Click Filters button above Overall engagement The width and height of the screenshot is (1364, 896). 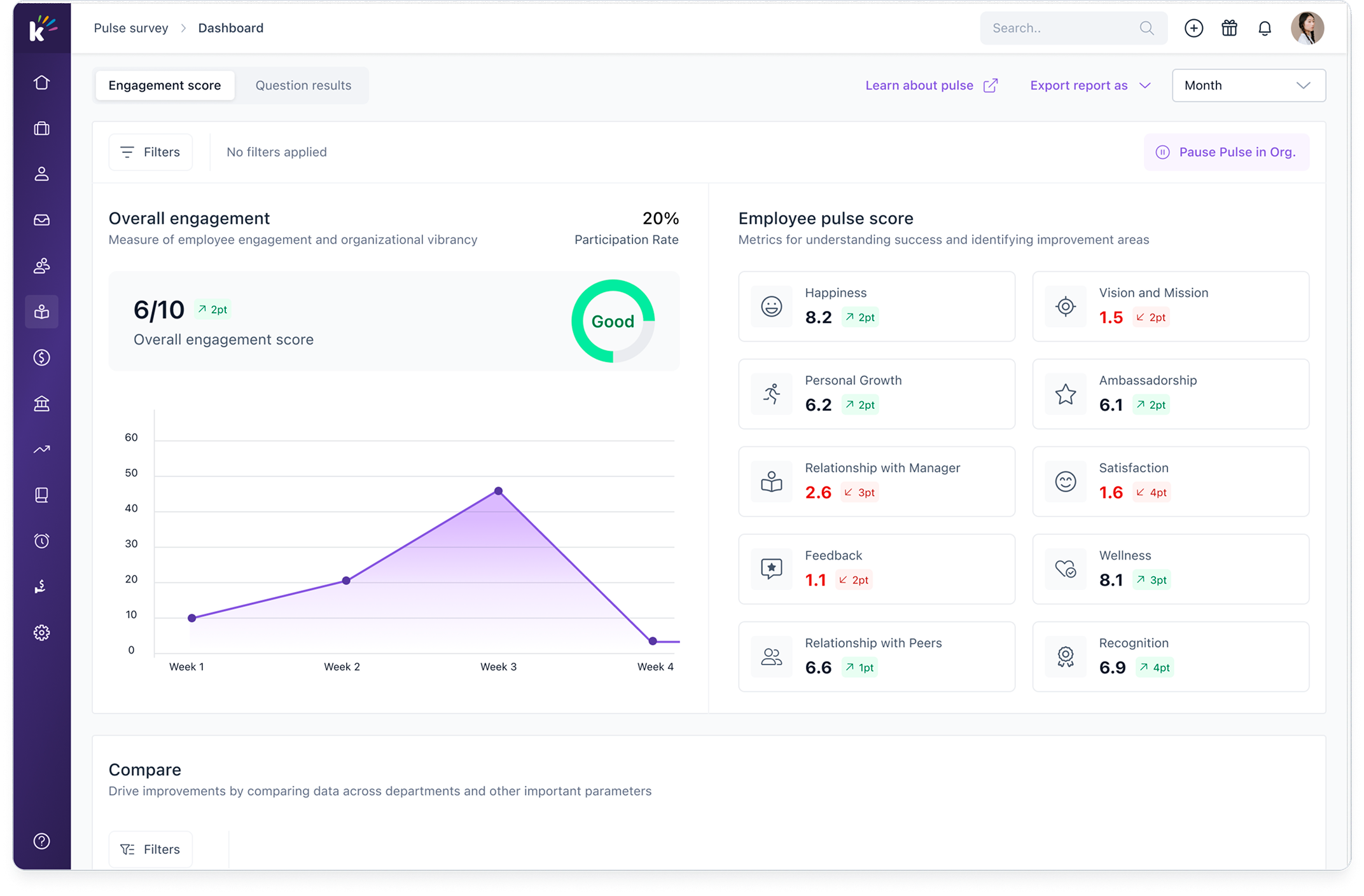tap(151, 152)
